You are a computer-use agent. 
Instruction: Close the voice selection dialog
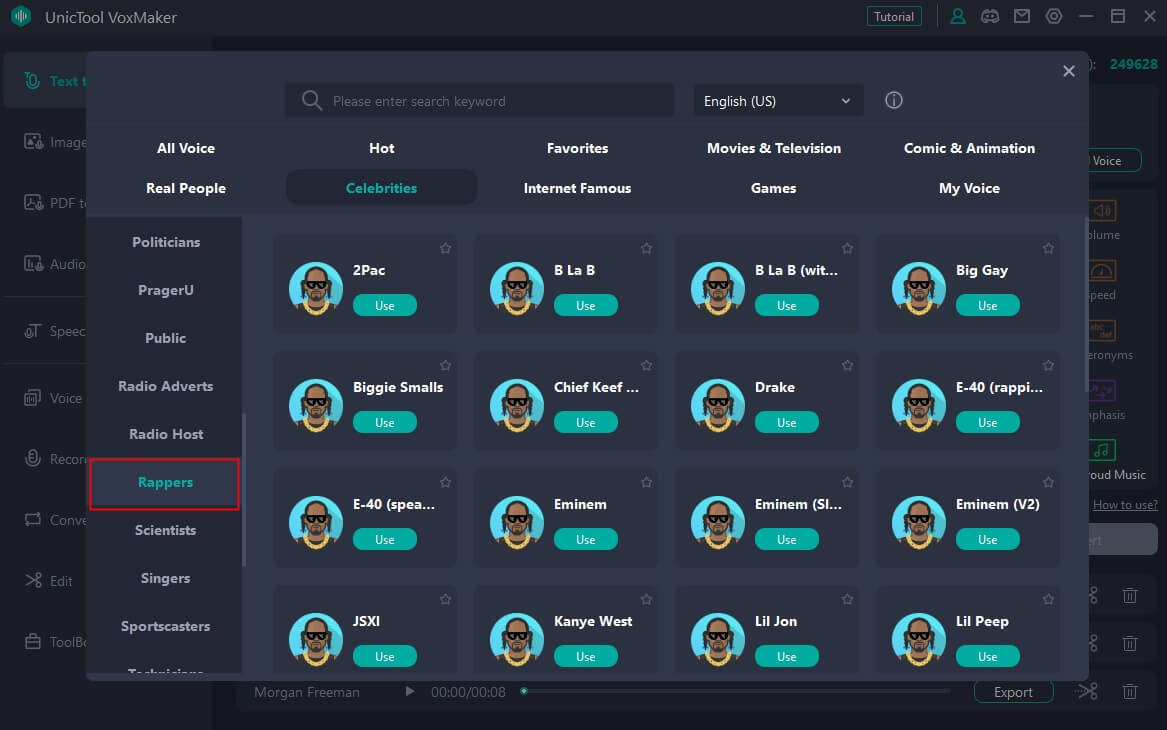[x=1069, y=71]
